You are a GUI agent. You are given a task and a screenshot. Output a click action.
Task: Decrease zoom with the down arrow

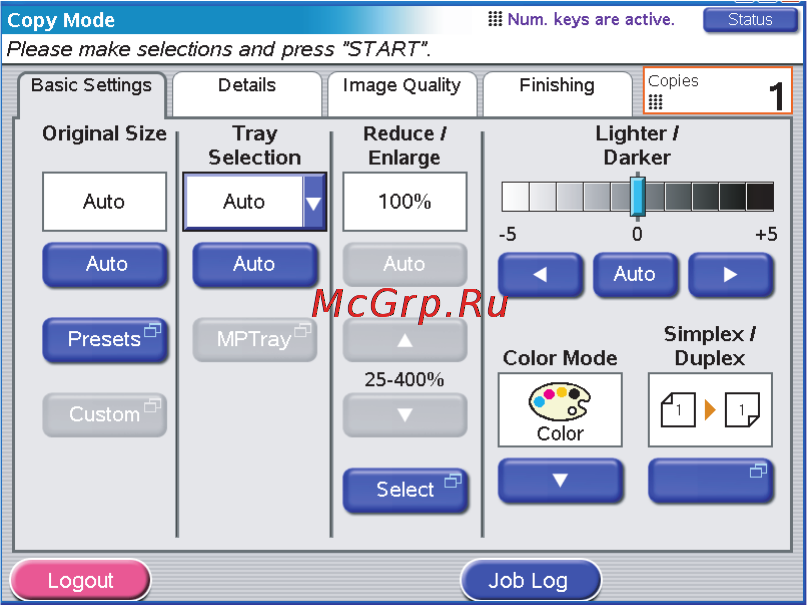click(x=405, y=415)
